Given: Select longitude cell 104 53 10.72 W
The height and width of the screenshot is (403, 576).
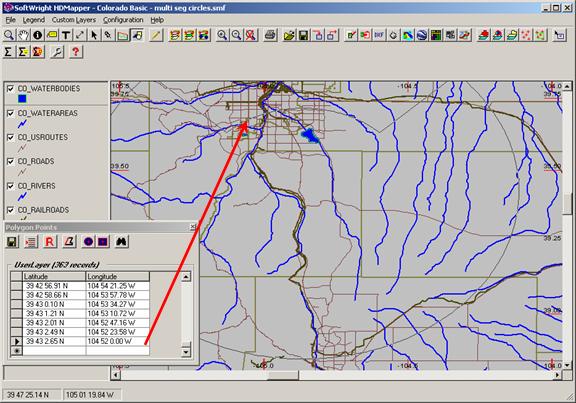Looking at the screenshot, I should (x=118, y=313).
